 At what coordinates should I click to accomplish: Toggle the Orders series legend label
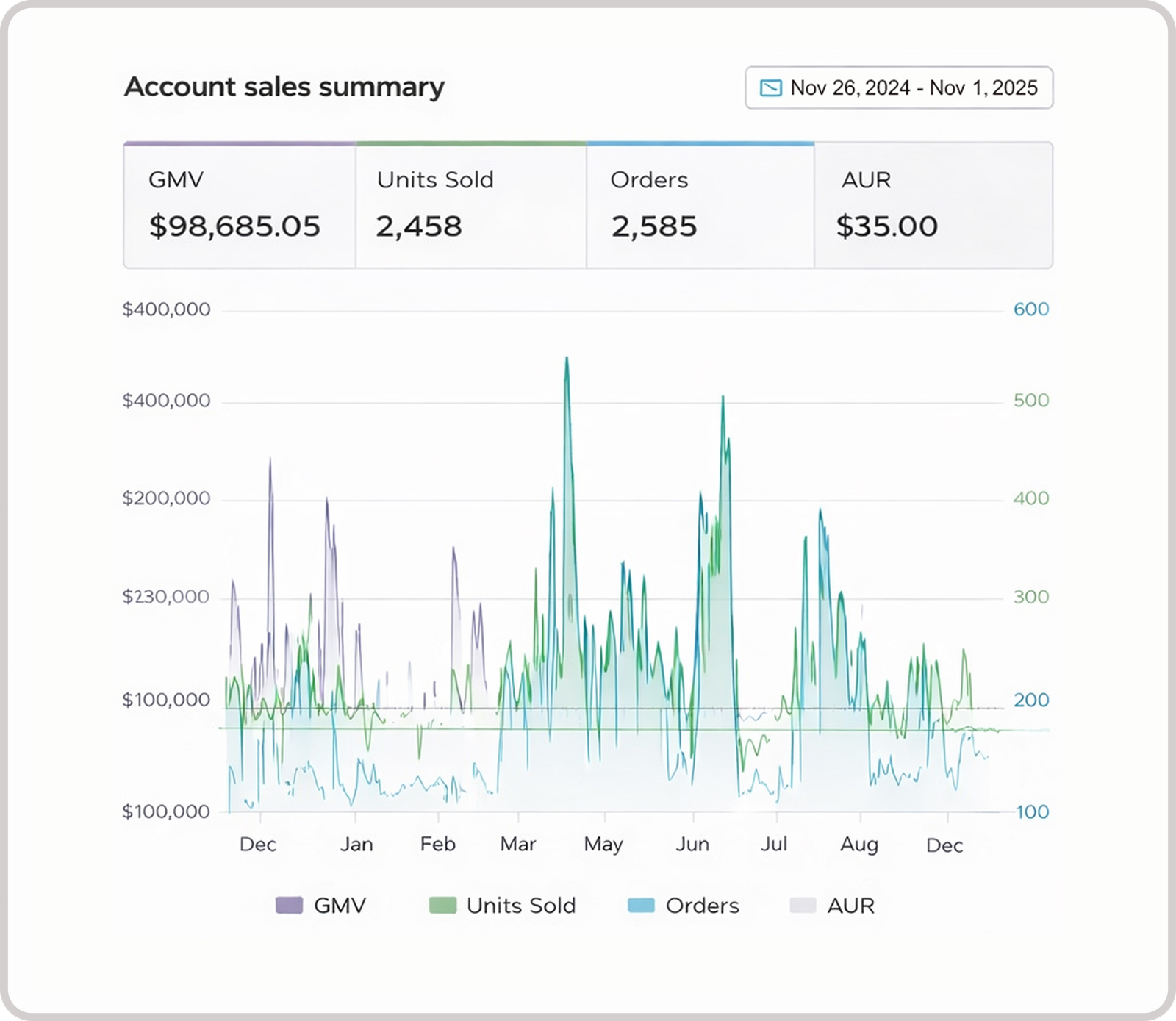[702, 905]
